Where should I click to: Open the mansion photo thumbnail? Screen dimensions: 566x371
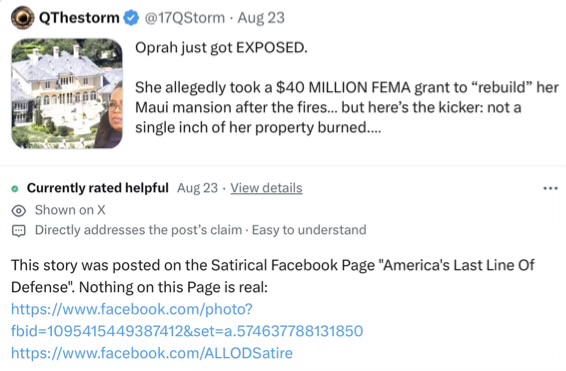(x=67, y=93)
